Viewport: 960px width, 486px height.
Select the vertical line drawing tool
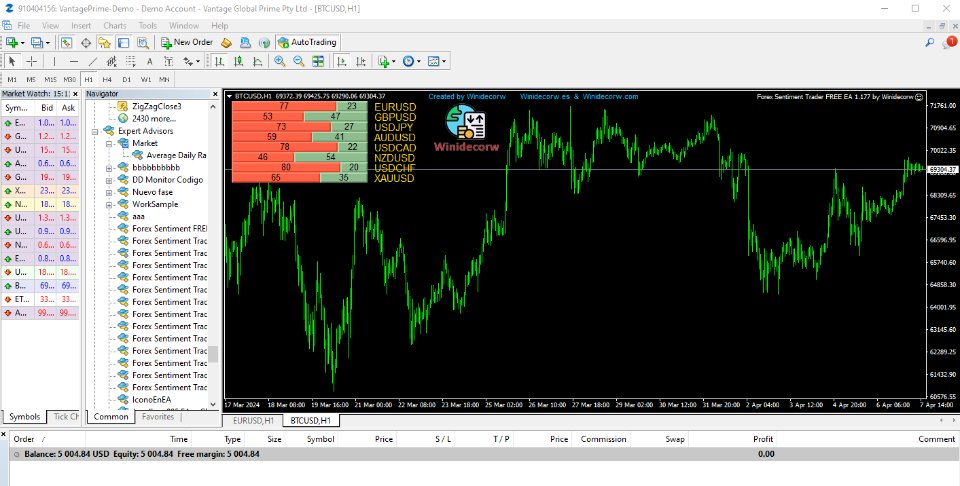pos(54,61)
